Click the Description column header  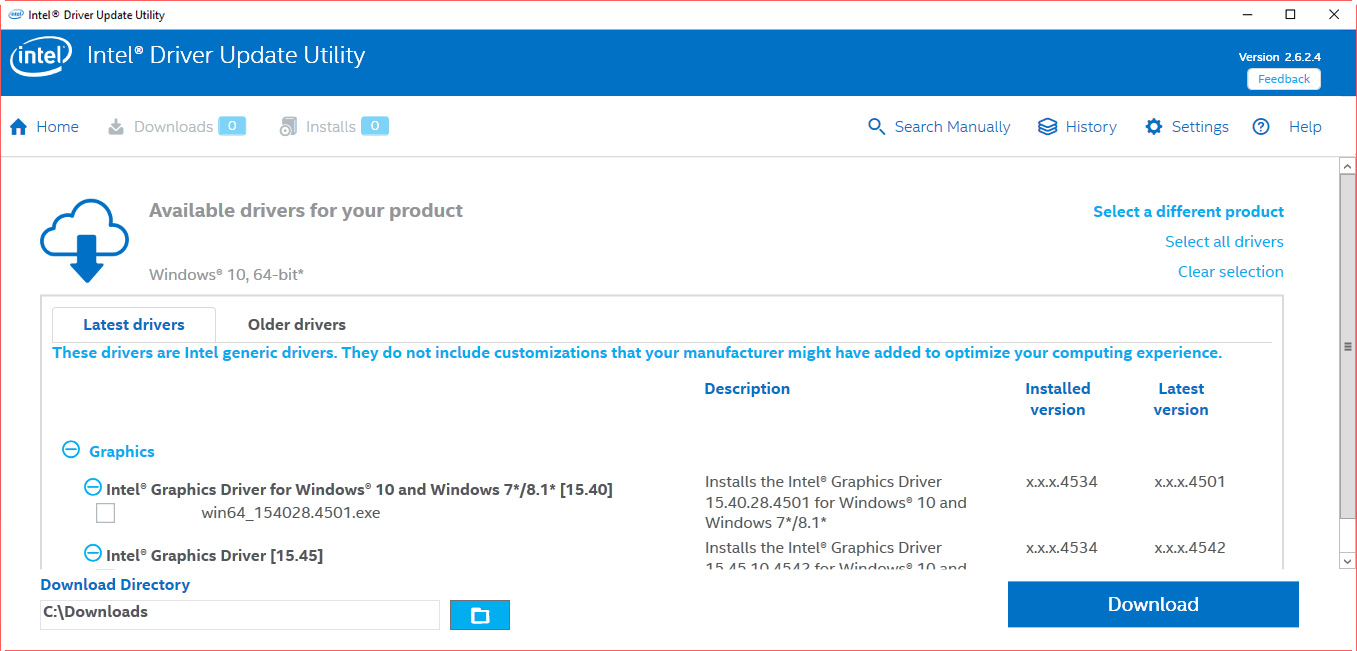tap(747, 389)
